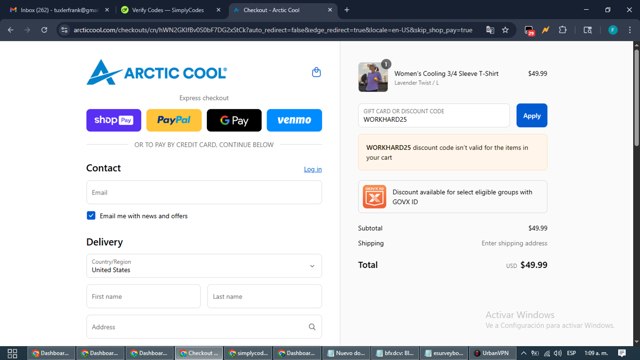Click the taskbar volume speaker icon
Image resolution: width=640 pixels, height=360 pixels.
click(558, 353)
